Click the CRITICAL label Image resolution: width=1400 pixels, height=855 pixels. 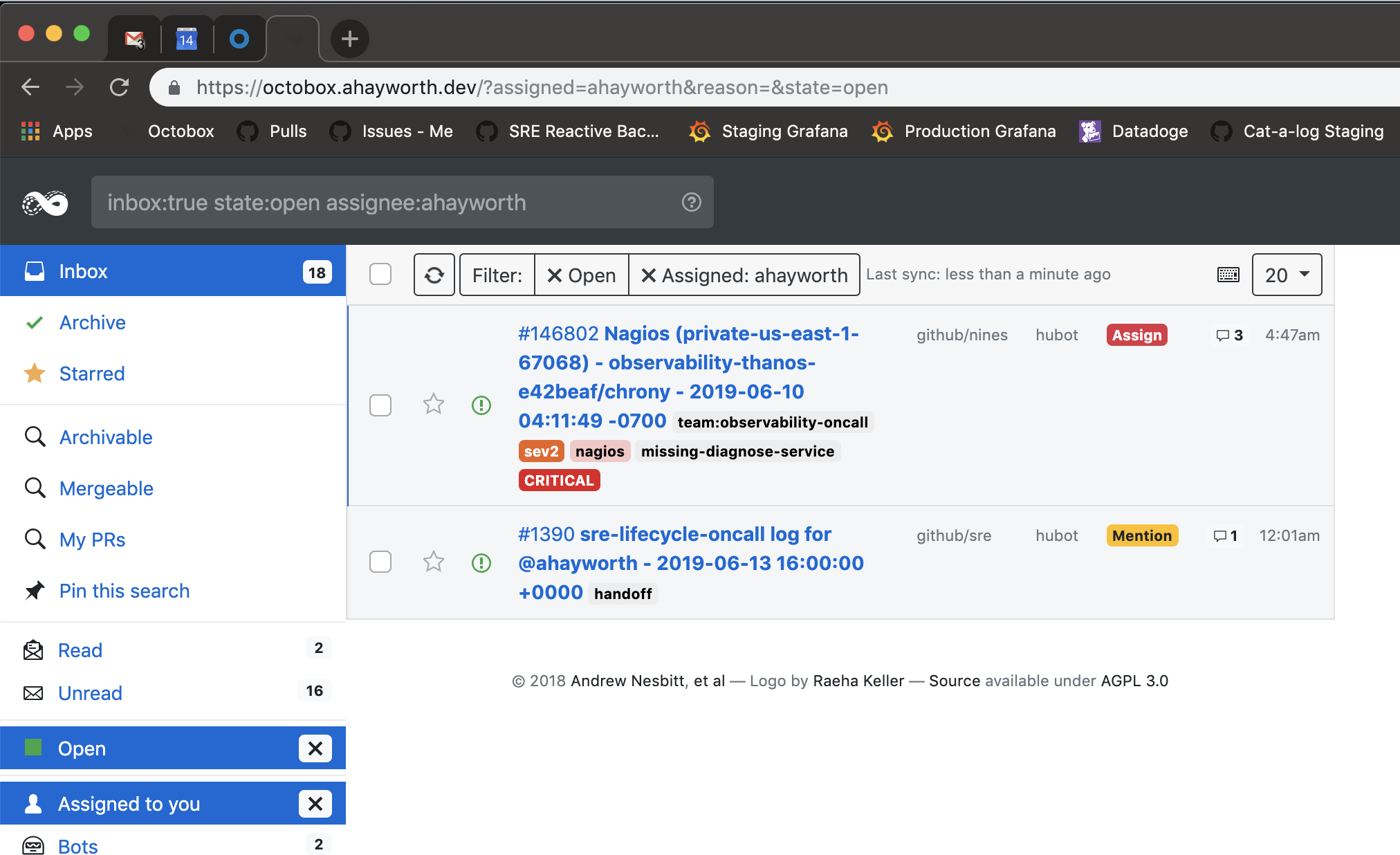click(x=559, y=480)
